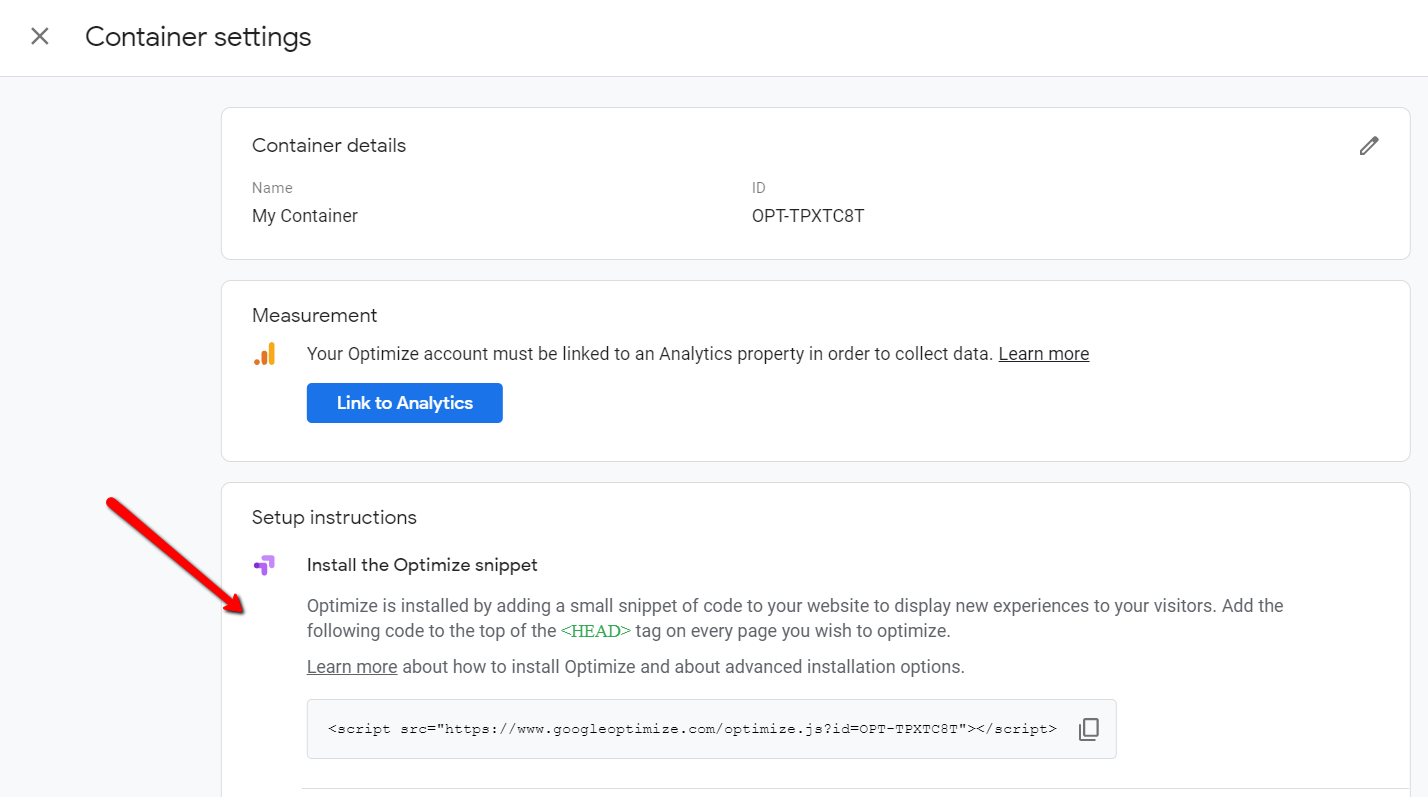Edit container details with pencil icon
The width and height of the screenshot is (1428, 797).
1369,146
